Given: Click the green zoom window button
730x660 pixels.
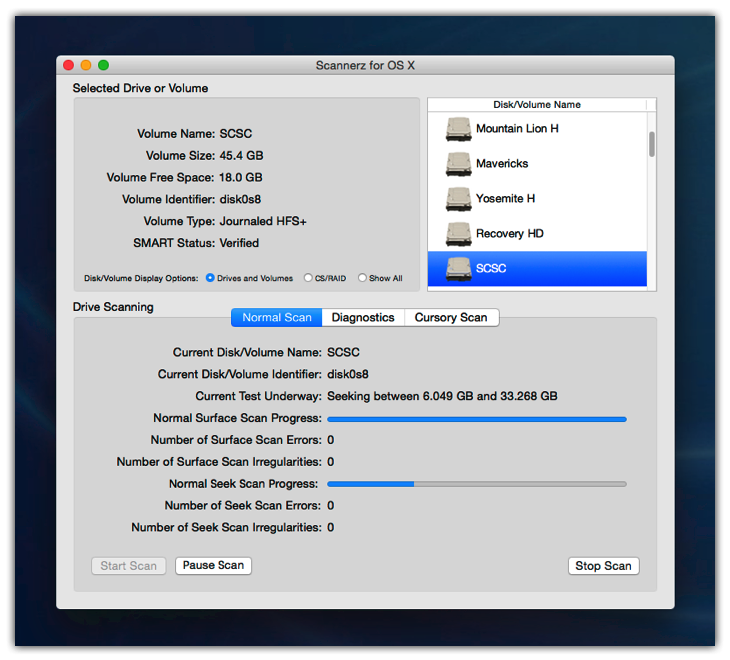Looking at the screenshot, I should [x=103, y=65].
